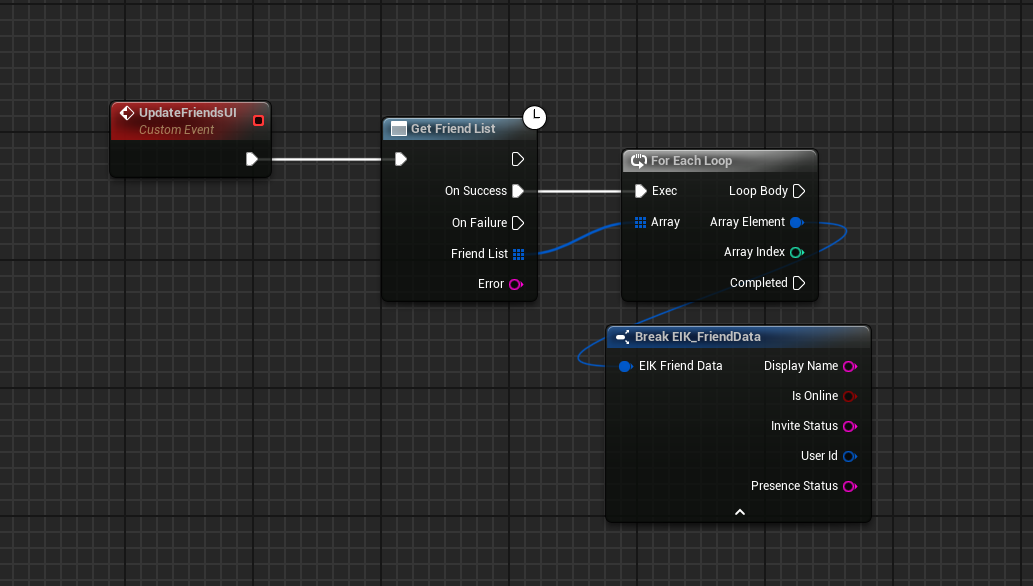
Task: Click the latent clock icon on Get Friend List
Action: 535,117
